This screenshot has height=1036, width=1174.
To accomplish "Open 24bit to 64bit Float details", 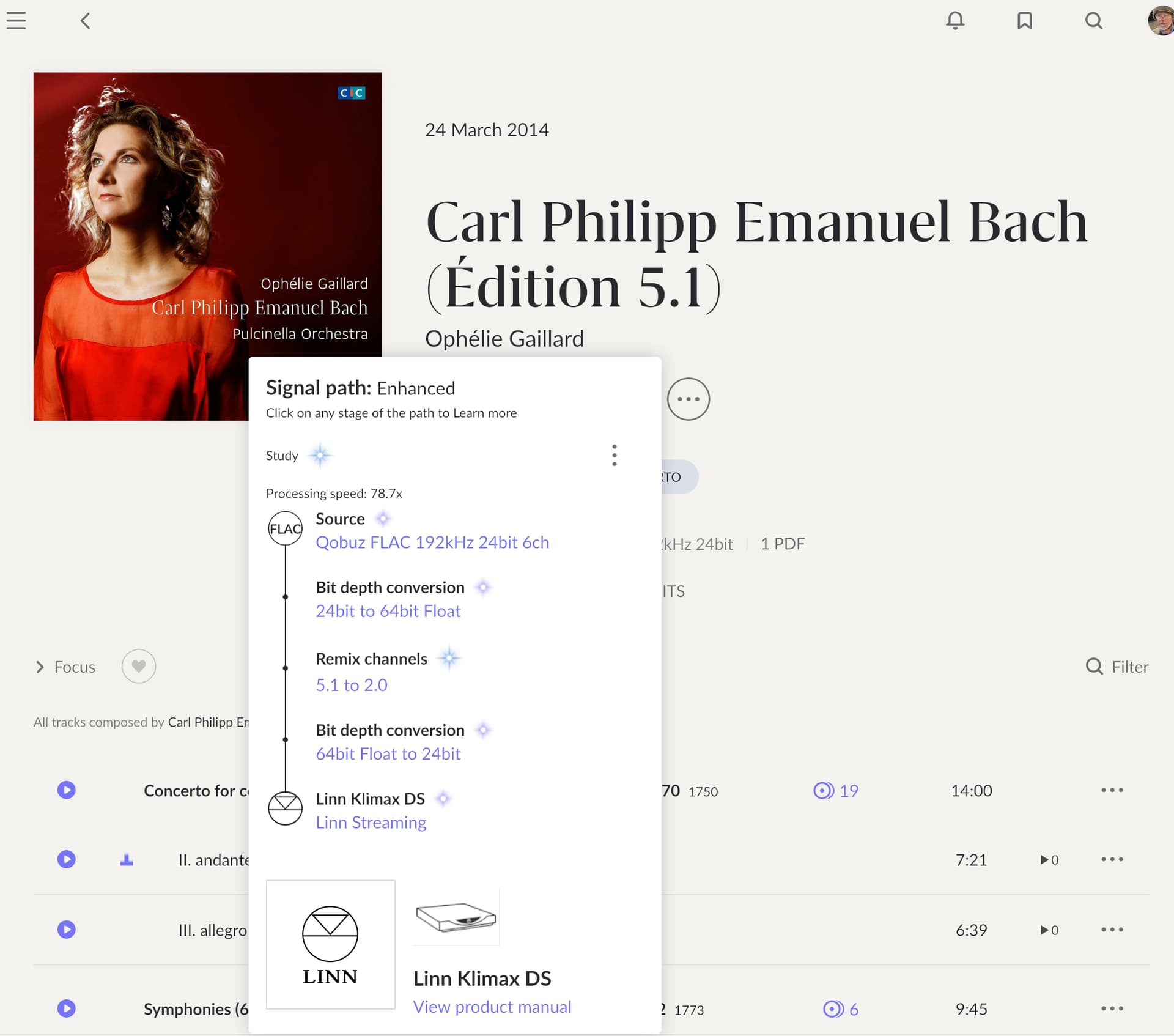I will click(388, 611).
